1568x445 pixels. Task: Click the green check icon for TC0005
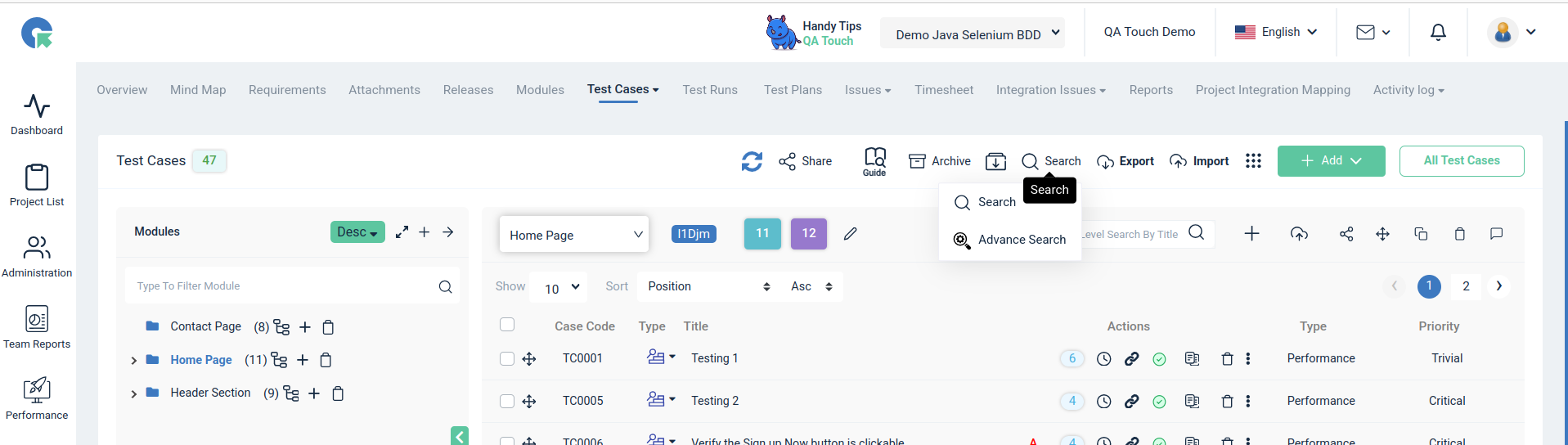pyautogui.click(x=1159, y=402)
